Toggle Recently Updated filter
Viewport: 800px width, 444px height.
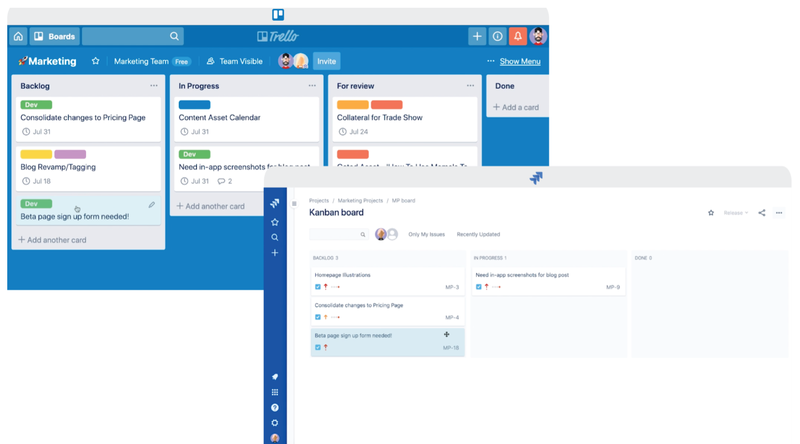[478, 234]
